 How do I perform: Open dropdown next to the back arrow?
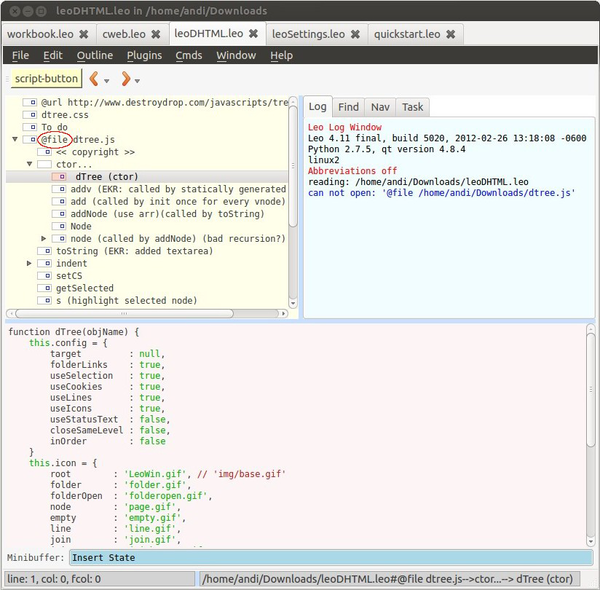pyautogui.click(x=107, y=81)
